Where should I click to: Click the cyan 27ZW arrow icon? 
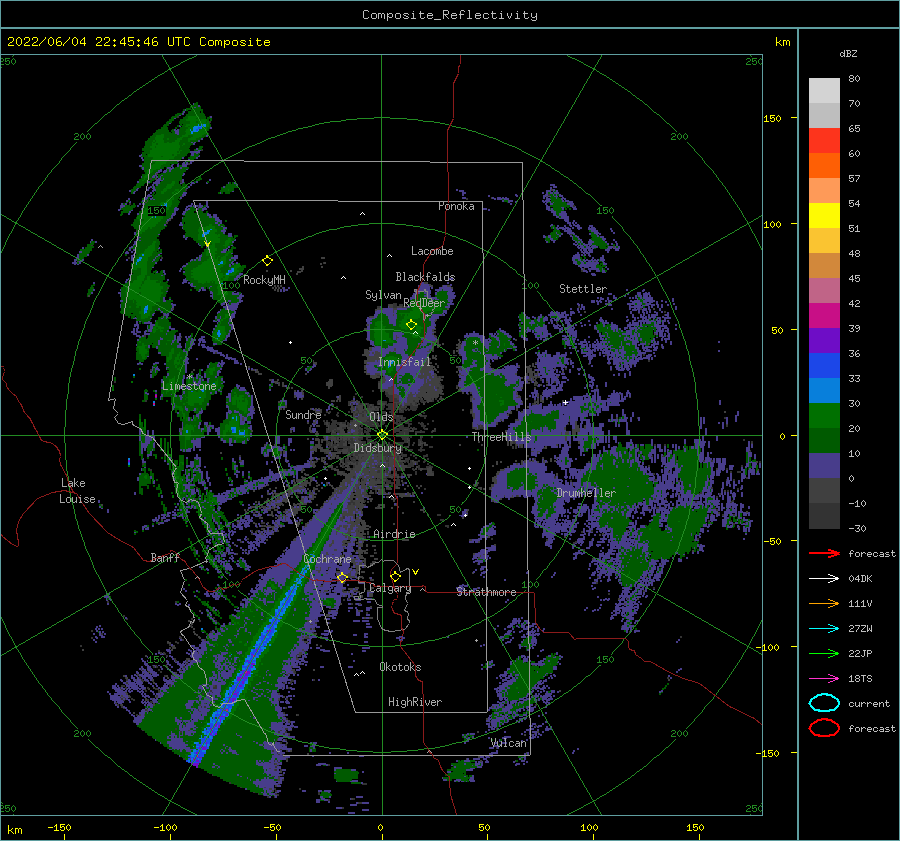point(824,629)
